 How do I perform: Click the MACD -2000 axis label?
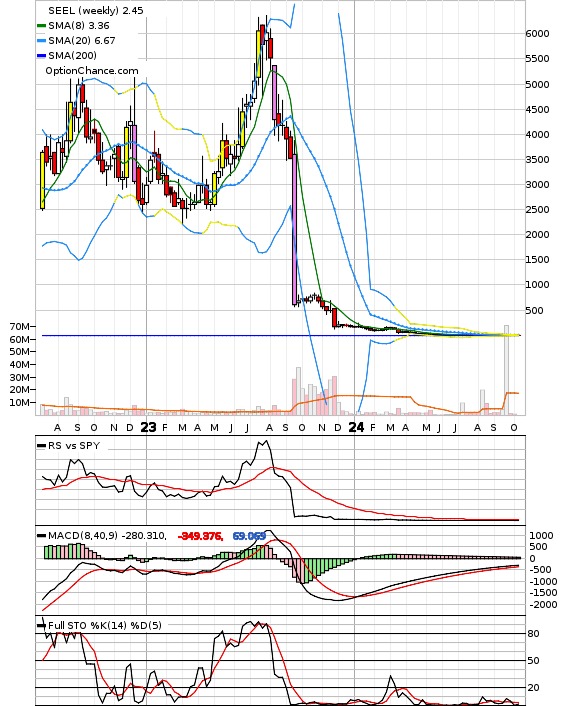tap(543, 605)
